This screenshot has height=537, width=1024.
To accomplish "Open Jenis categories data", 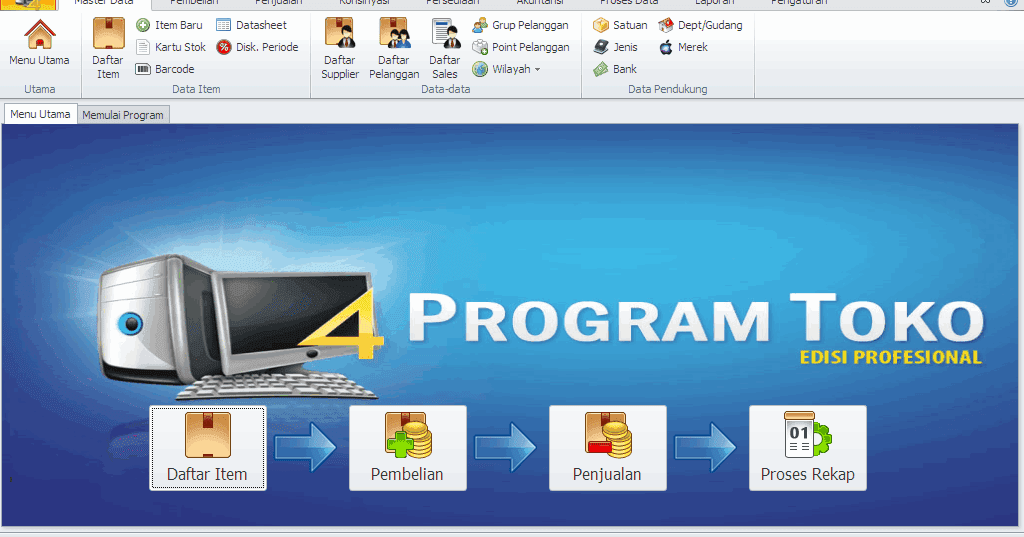I will point(615,47).
